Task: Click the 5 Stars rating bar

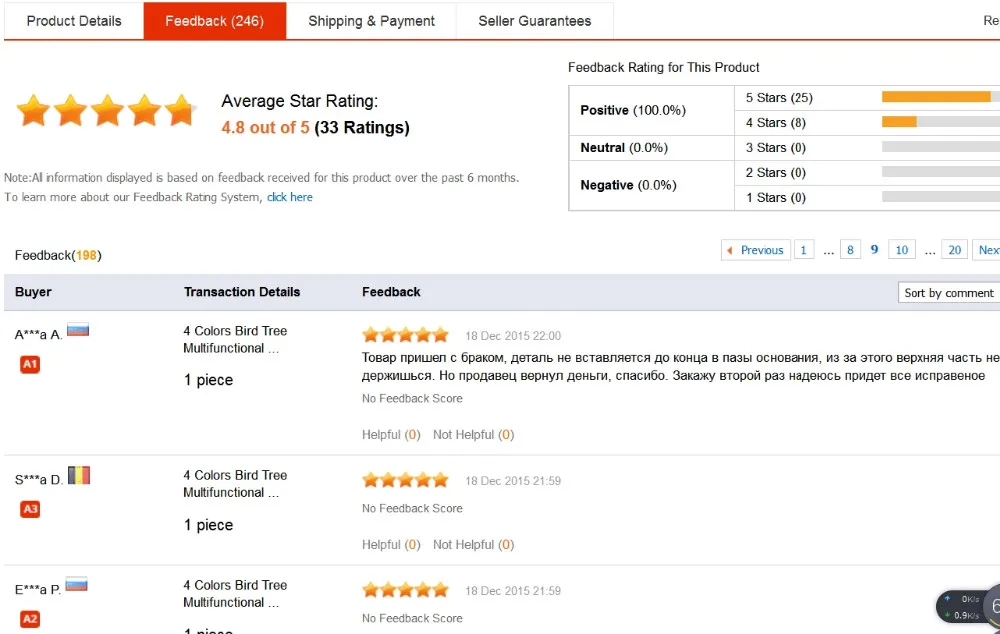Action: 941,97
